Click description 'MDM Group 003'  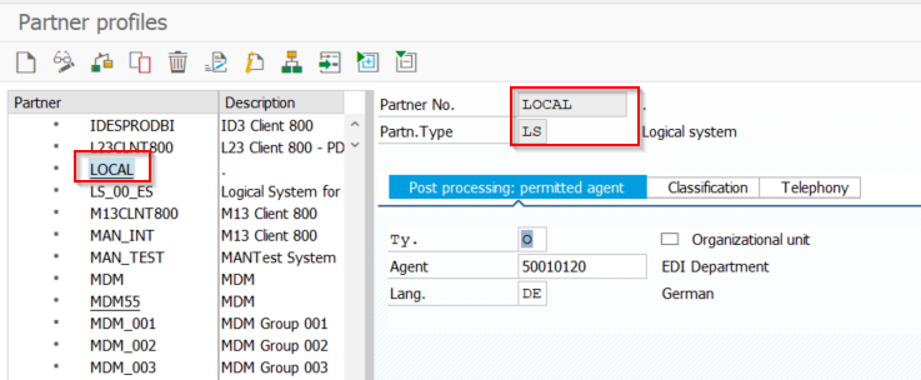point(274,368)
